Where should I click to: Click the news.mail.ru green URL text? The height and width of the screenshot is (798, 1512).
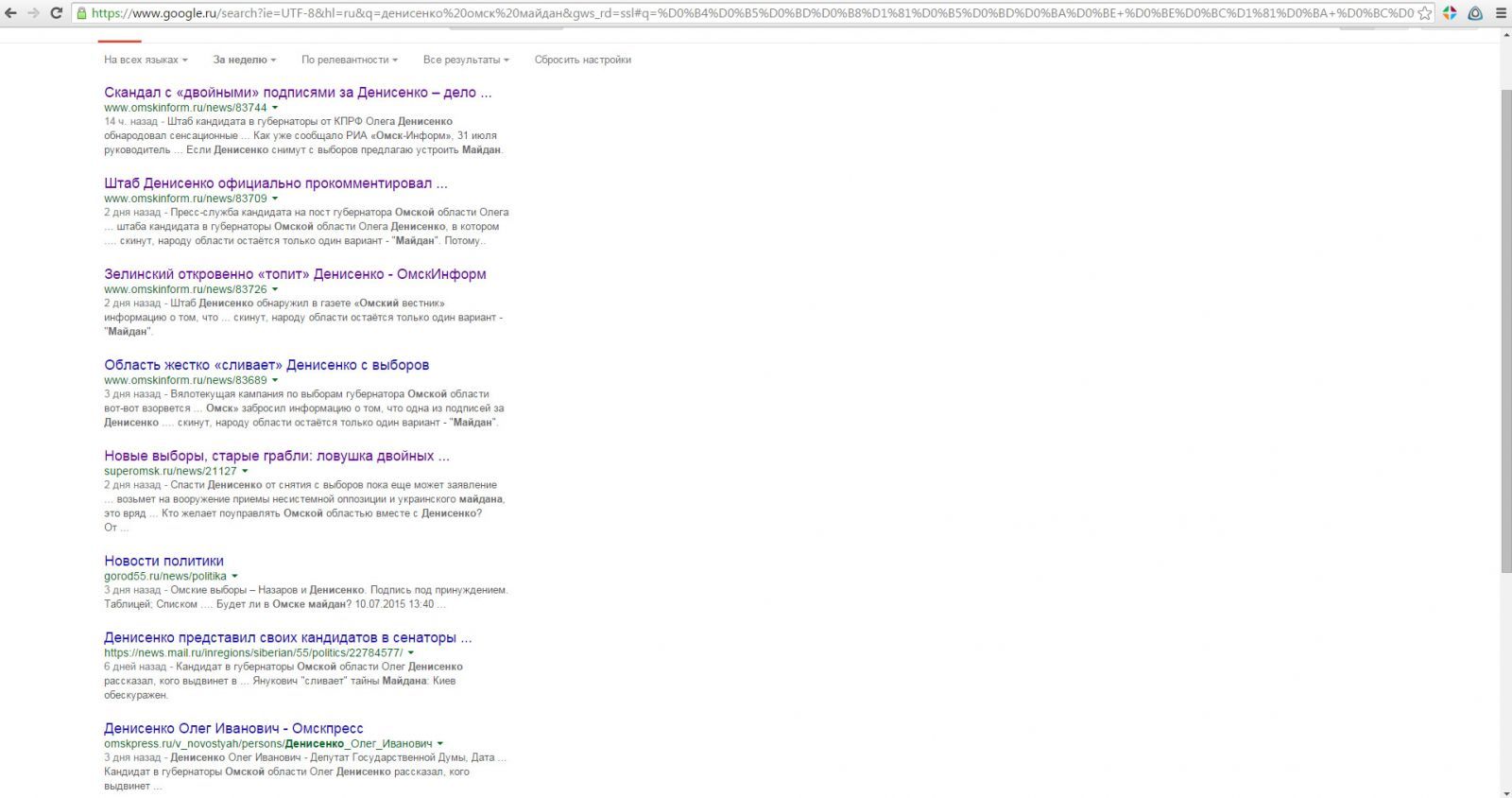pyautogui.click(x=253, y=652)
